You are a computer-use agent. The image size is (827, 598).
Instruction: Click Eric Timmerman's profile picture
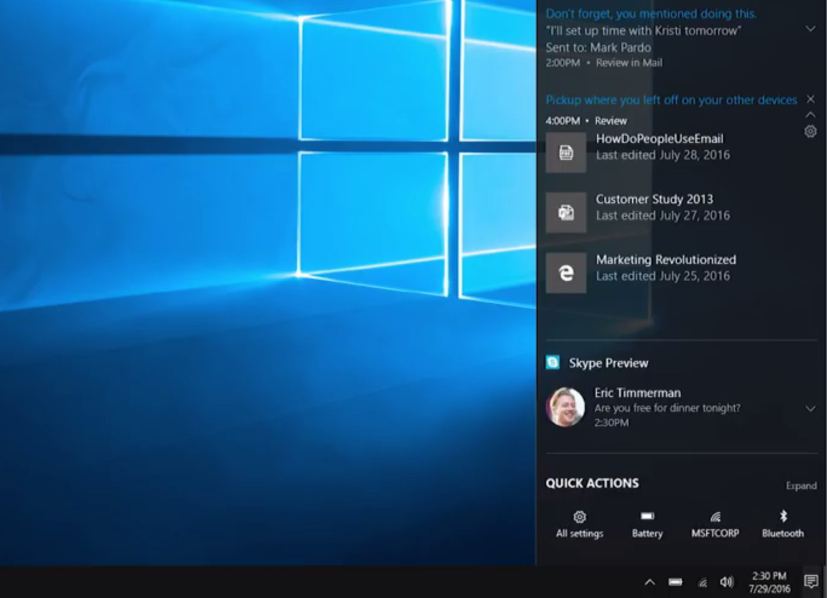tap(565, 407)
